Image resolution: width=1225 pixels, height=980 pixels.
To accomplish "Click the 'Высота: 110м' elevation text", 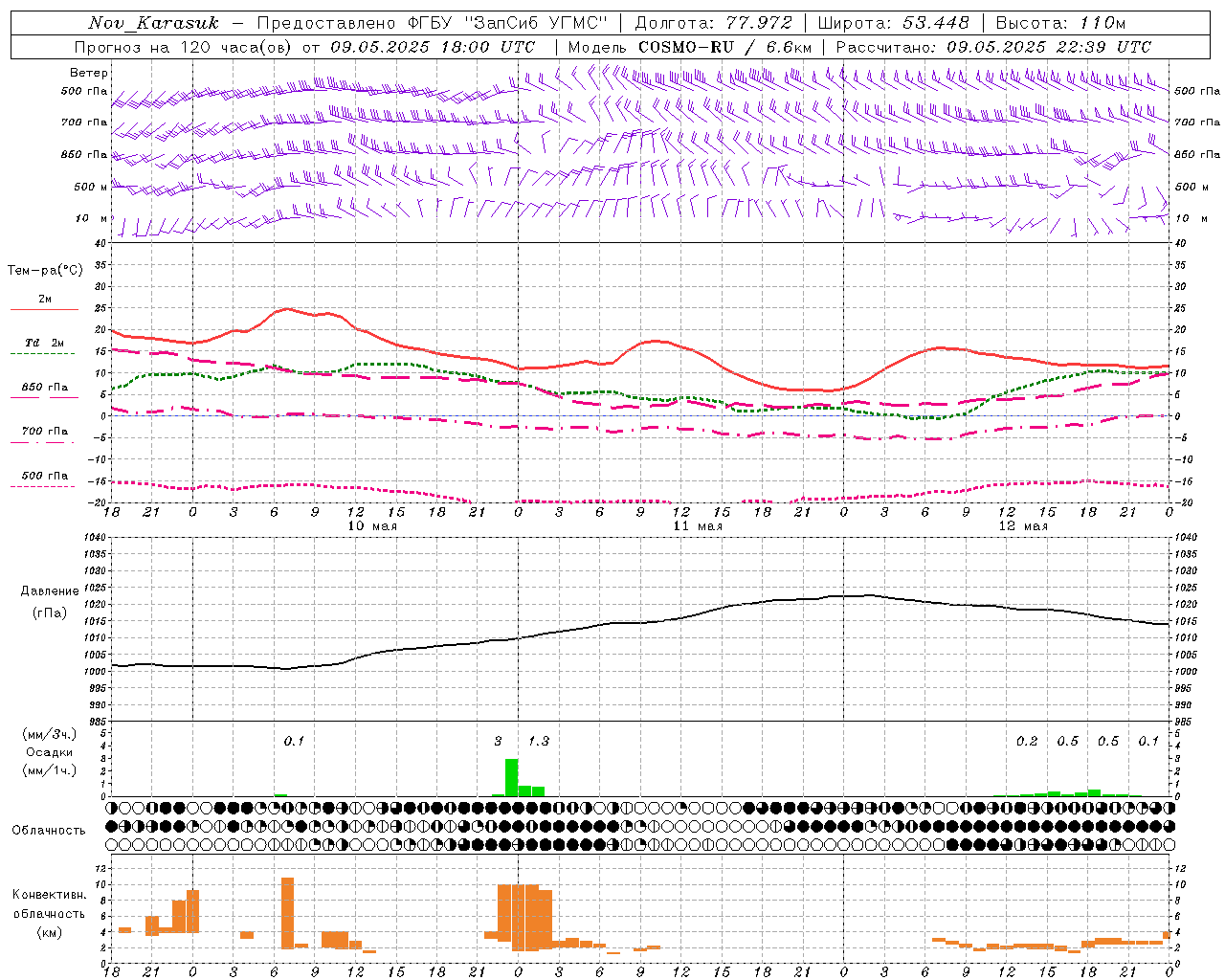I will (1060, 23).
